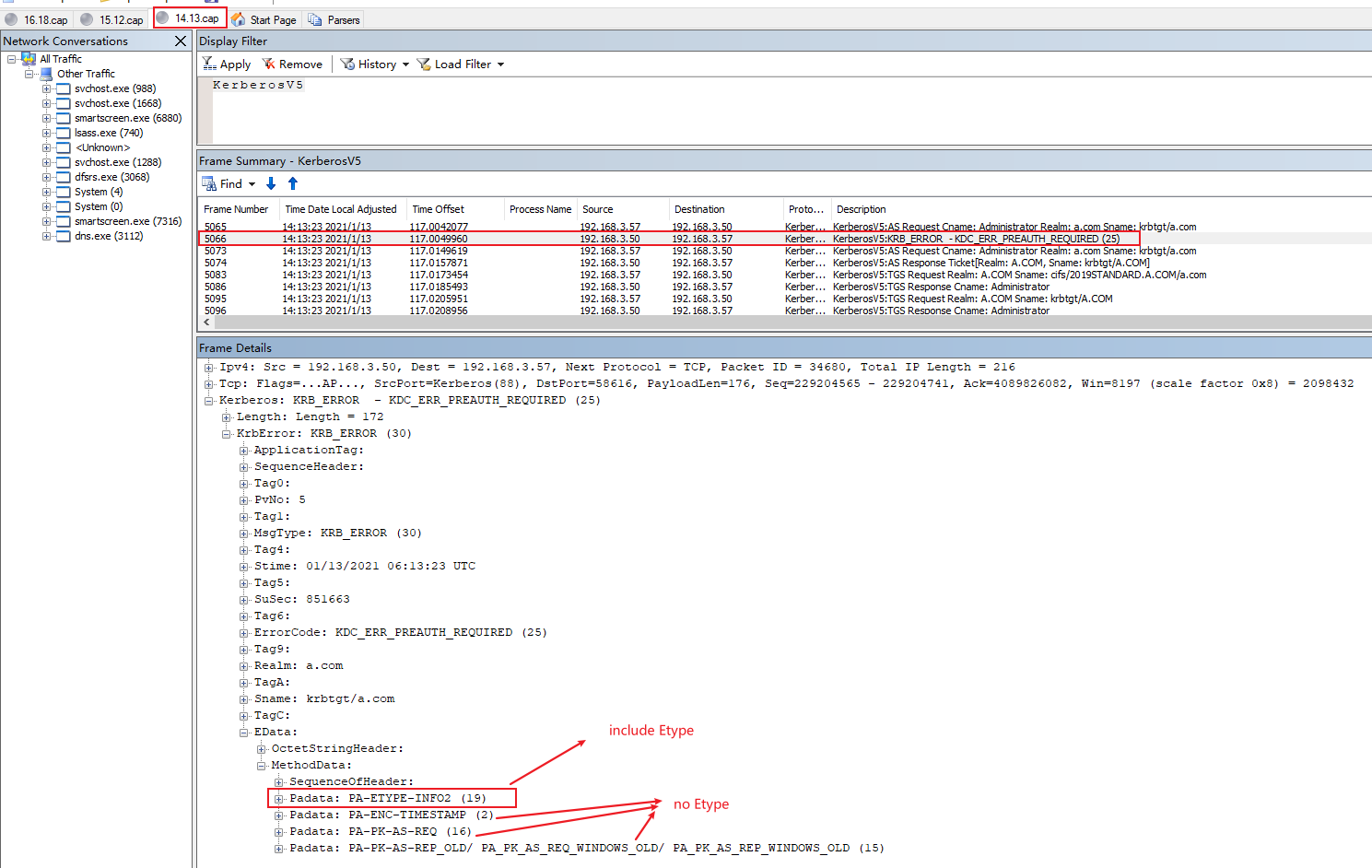1372x868 pixels.
Task: Select frame 5065 AS Request row
Action: [785, 227]
